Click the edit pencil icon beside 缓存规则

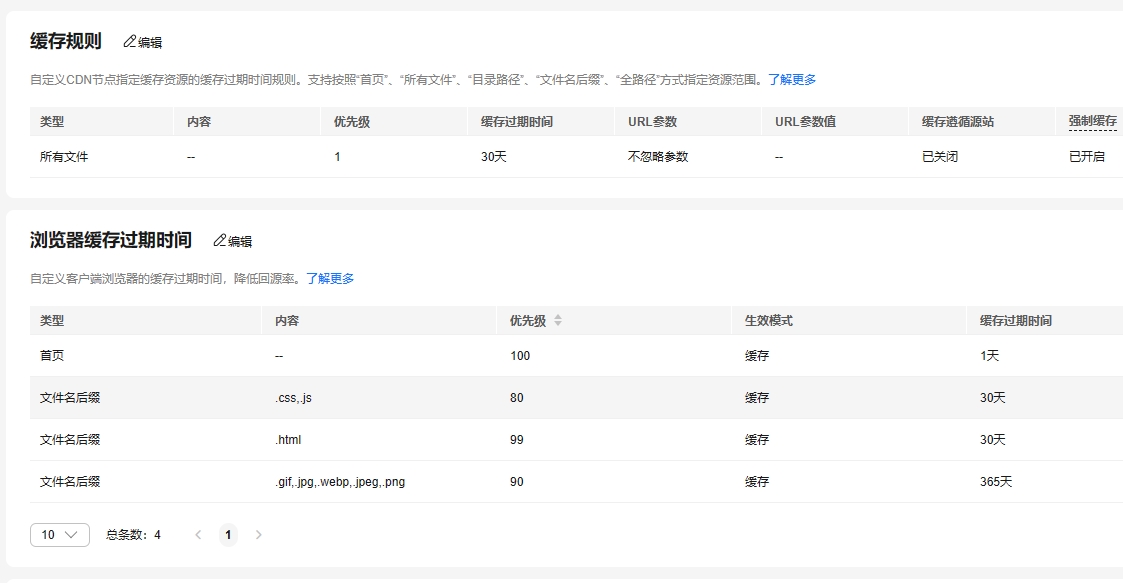[x=130, y=42]
